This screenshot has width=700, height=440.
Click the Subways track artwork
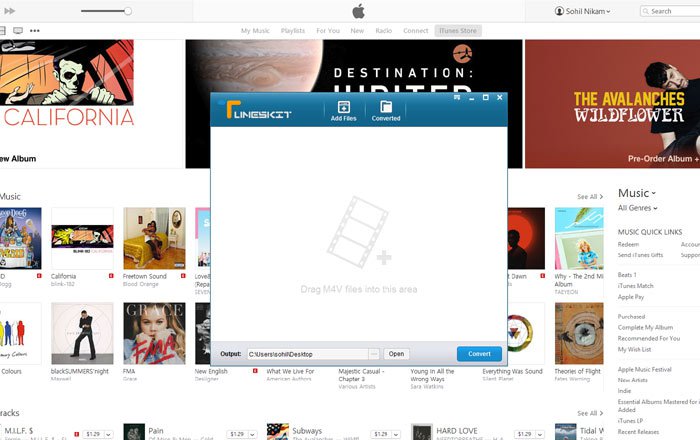click(x=278, y=432)
